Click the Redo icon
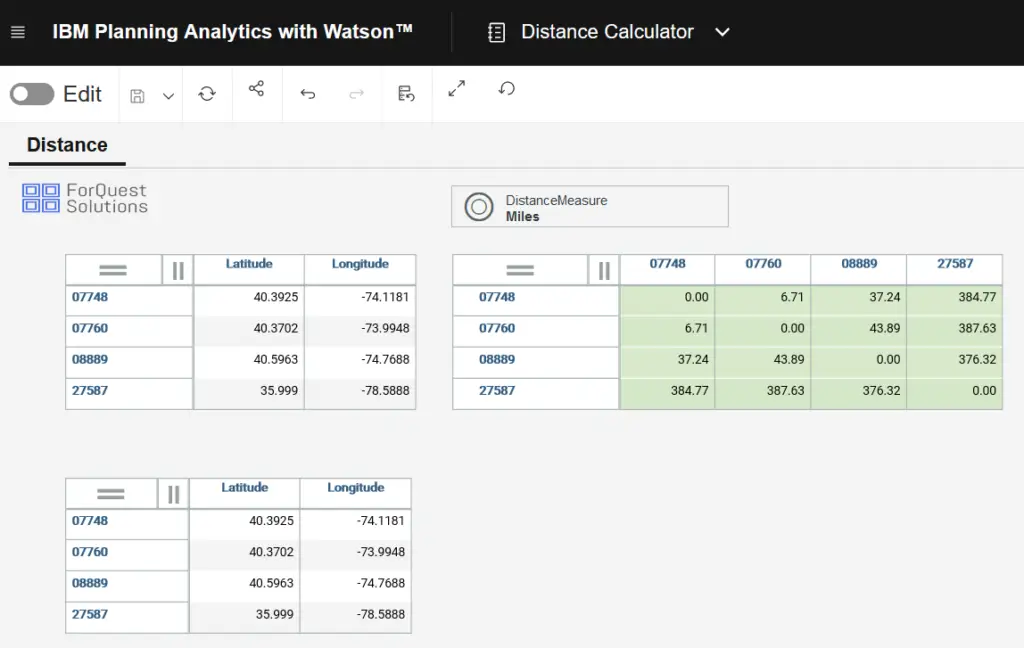This screenshot has width=1024, height=648. click(x=355, y=93)
